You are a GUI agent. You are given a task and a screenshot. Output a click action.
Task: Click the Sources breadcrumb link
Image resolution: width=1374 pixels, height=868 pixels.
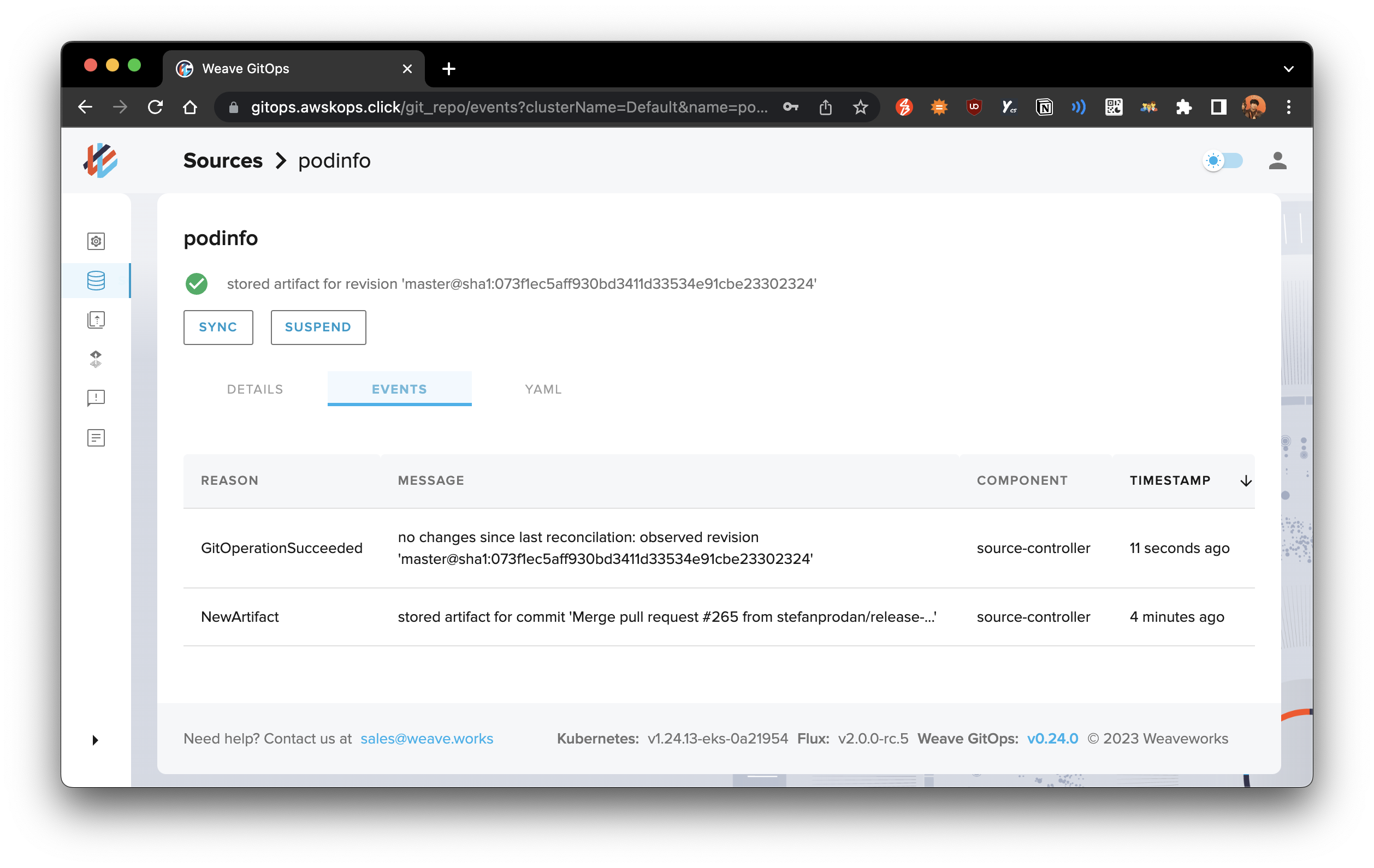(222, 161)
